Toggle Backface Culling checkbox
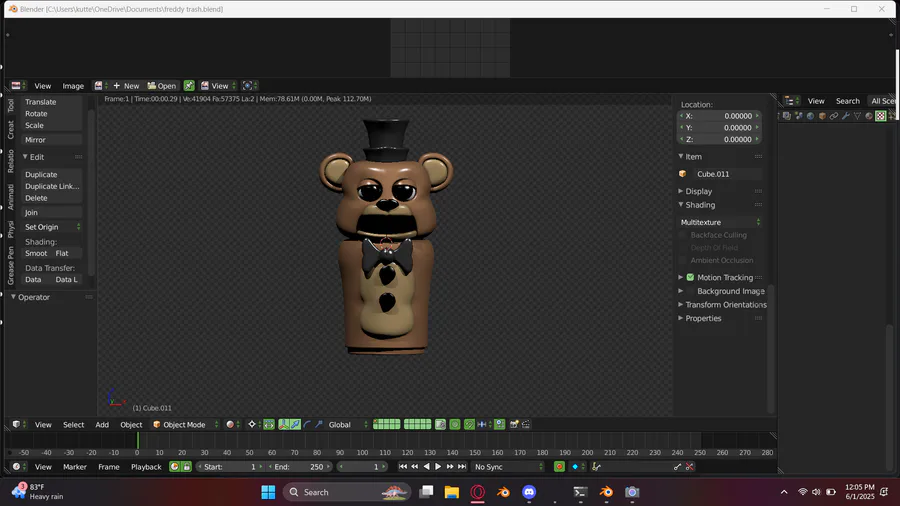Screen dimensions: 900x506 [683, 235]
